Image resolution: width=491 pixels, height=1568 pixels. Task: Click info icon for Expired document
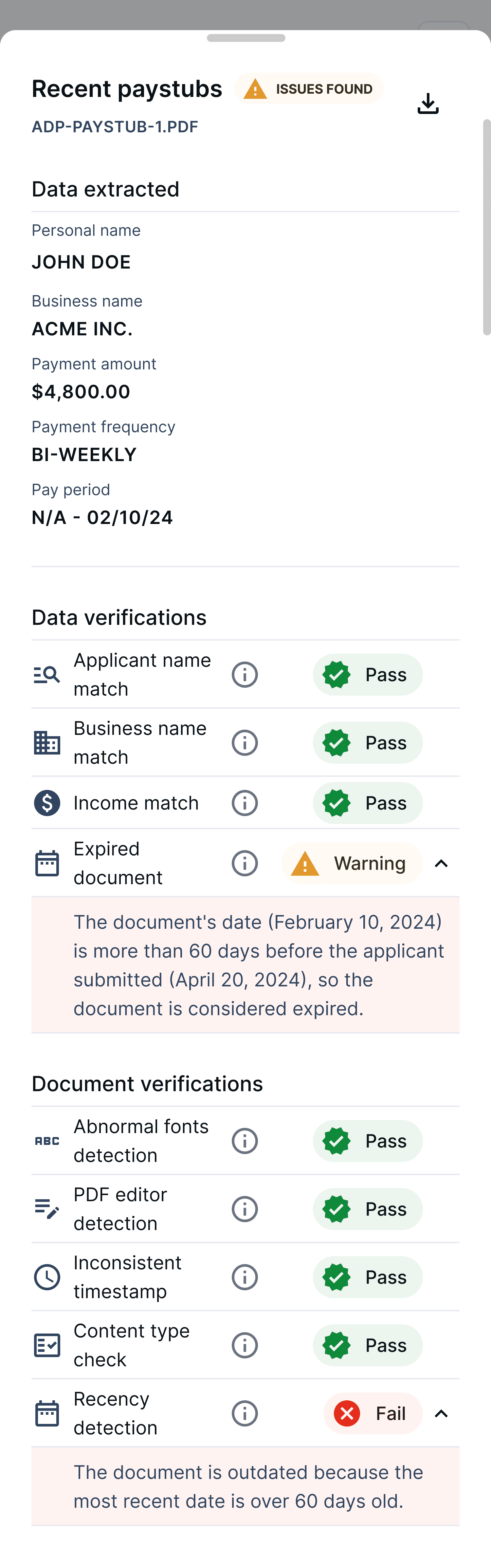245,863
